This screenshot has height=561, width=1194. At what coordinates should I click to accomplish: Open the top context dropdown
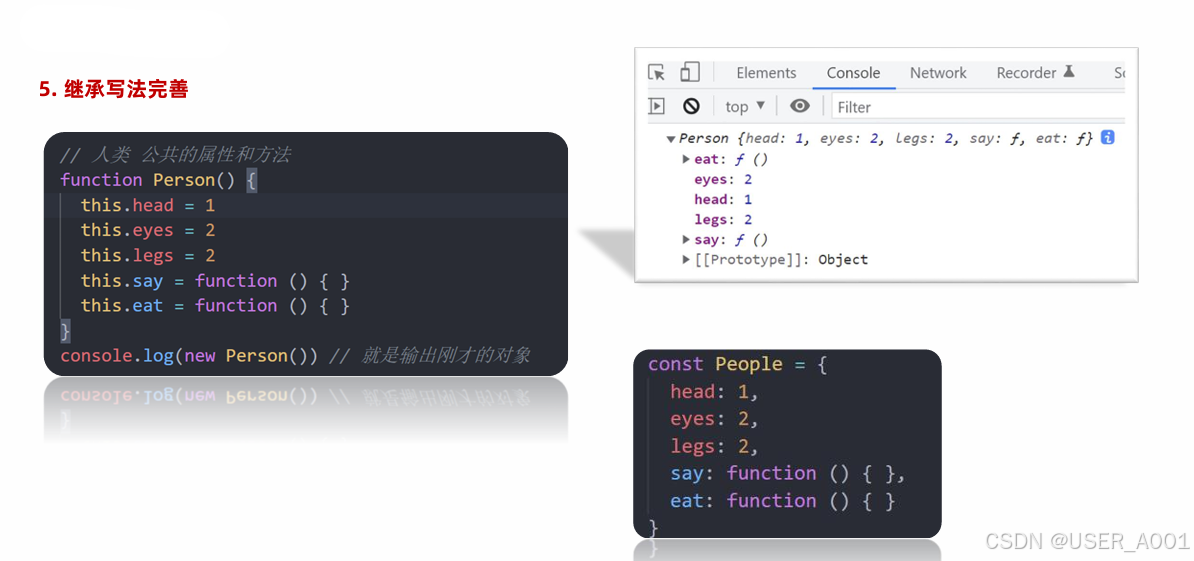click(x=745, y=107)
